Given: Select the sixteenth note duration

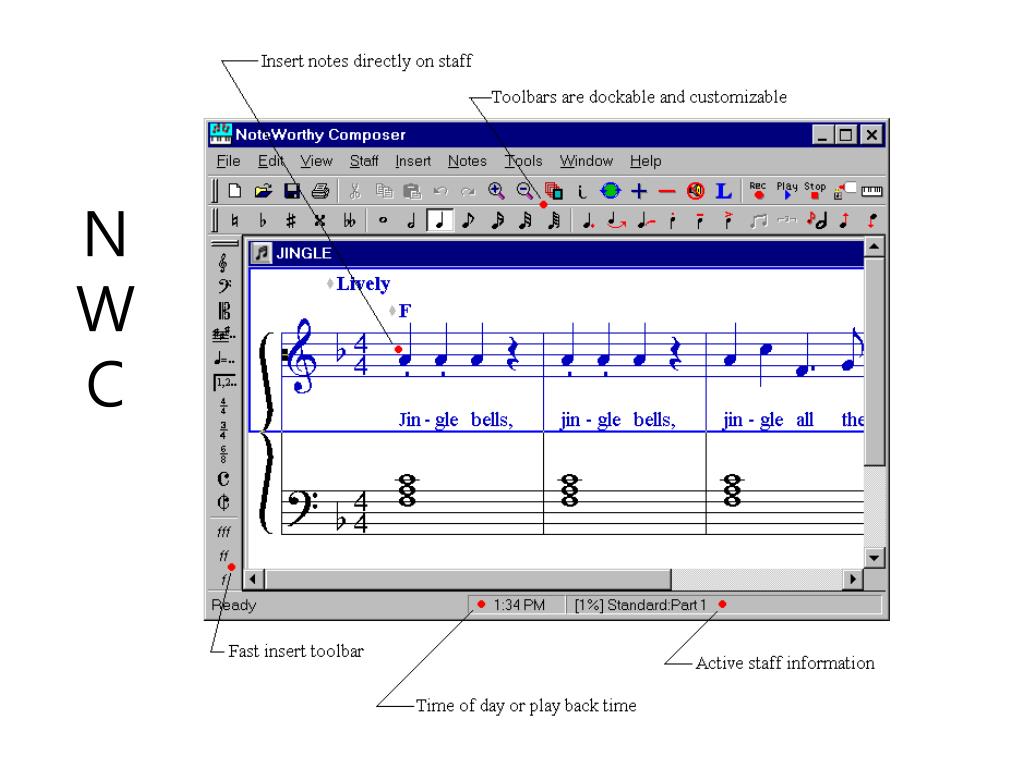Looking at the screenshot, I should pos(497,221).
